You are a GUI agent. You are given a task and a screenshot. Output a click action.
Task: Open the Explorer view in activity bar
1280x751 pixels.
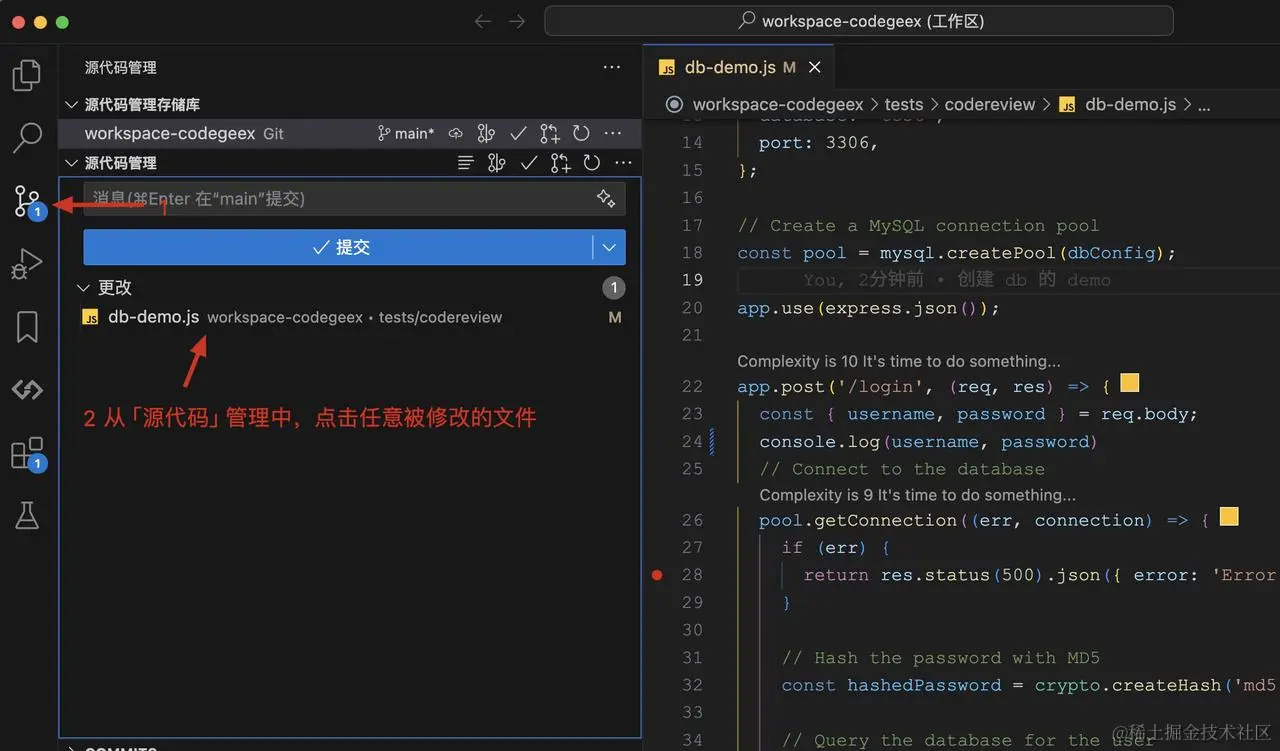(x=27, y=75)
